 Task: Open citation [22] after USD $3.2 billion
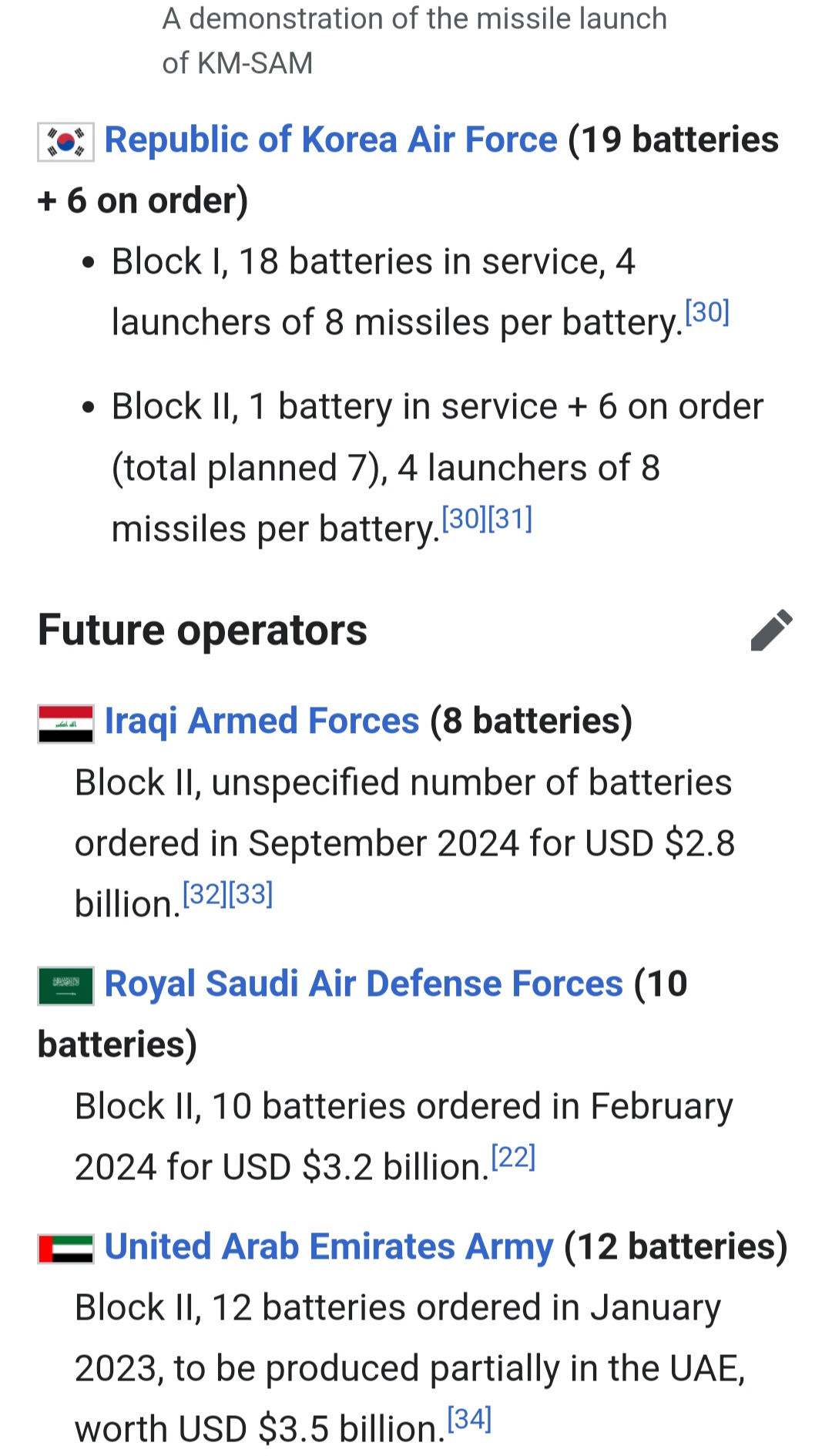[x=513, y=1157]
